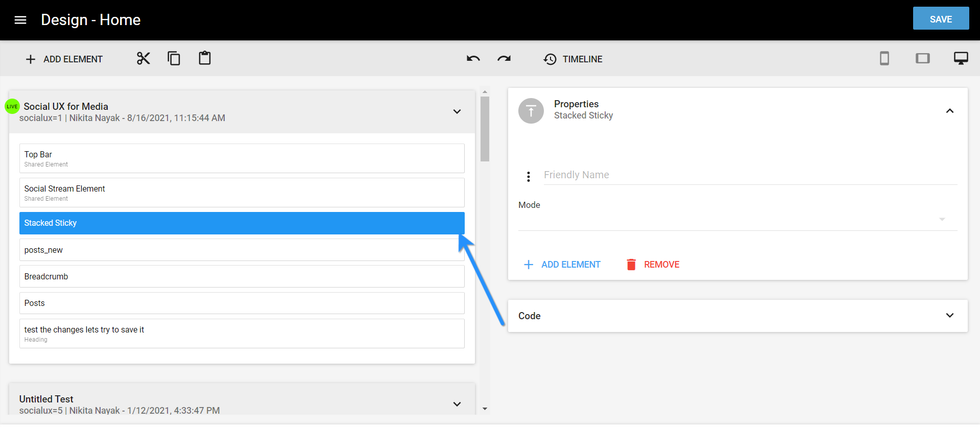The height and width of the screenshot is (427, 980).
Task: Click Remove in Properties panel
Action: pyautogui.click(x=651, y=265)
